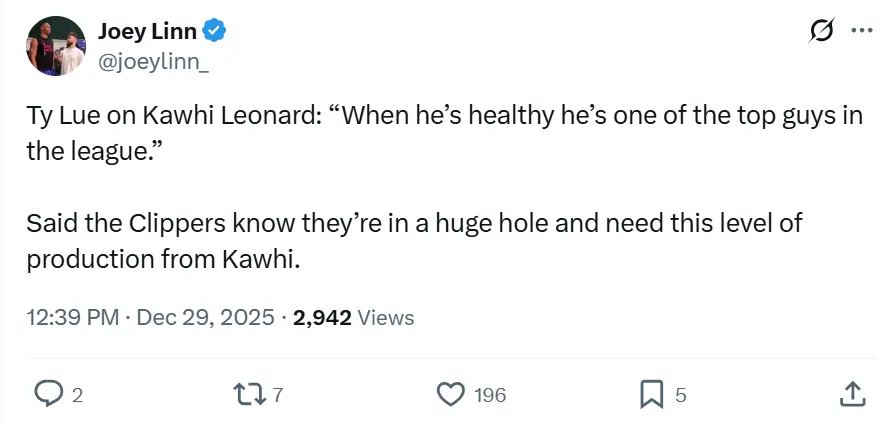The image size is (893, 424).
Task: View the 2,942 Views analytics
Action: click(353, 318)
